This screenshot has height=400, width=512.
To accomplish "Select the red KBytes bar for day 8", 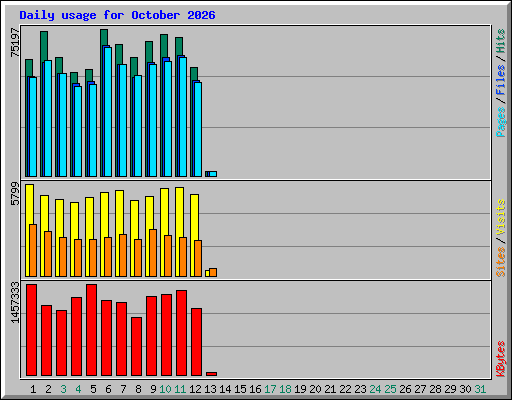I will (x=136, y=347).
